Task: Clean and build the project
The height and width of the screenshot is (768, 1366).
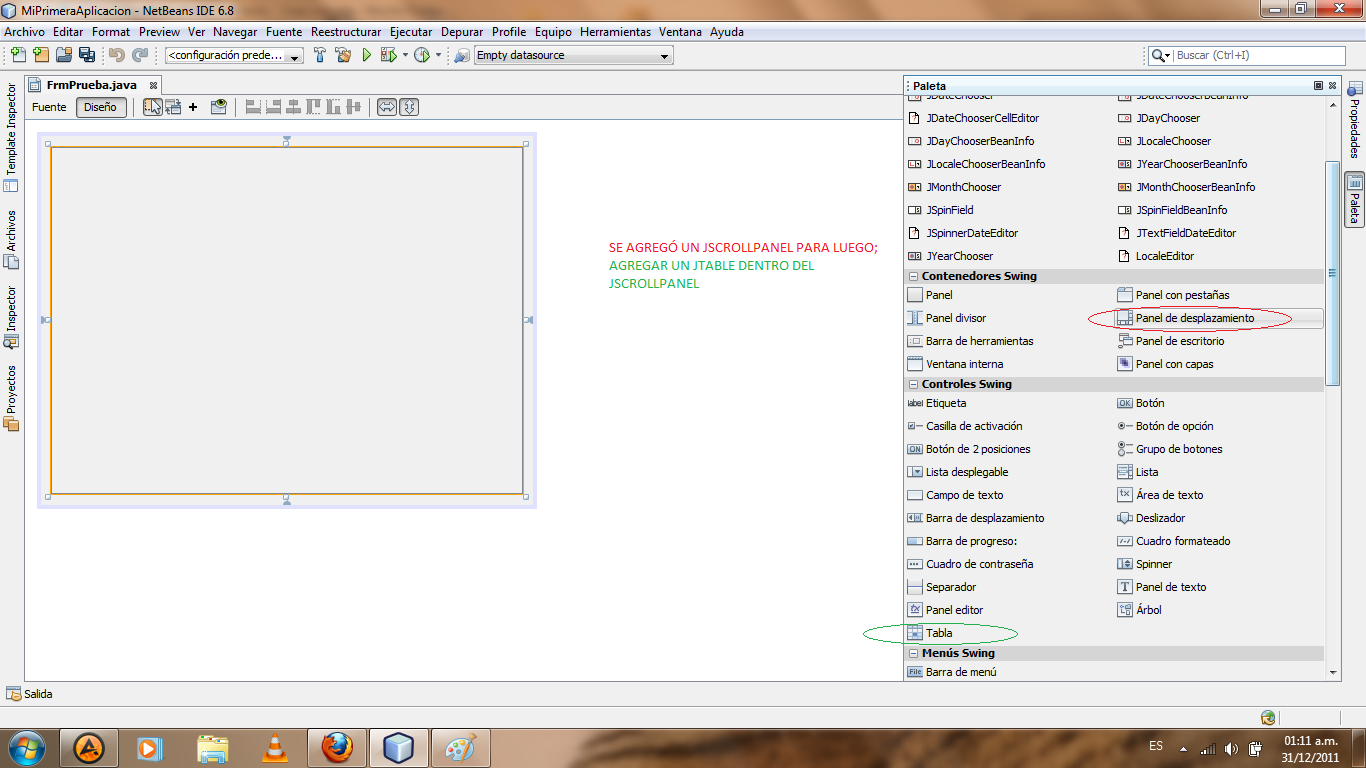Action: click(x=344, y=55)
